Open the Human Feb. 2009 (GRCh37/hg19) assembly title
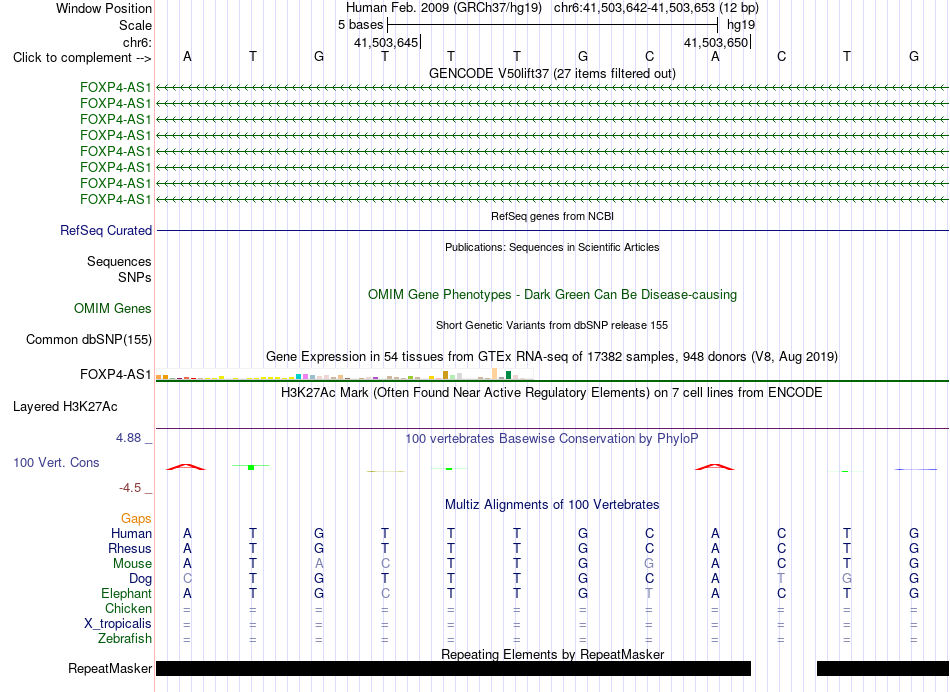 tap(444, 8)
